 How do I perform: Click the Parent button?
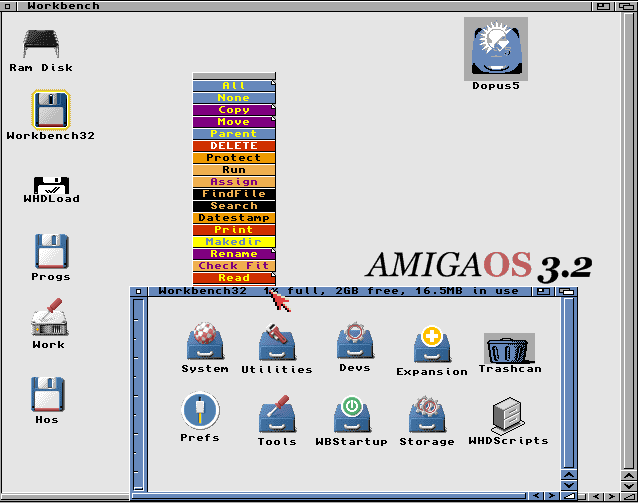[x=234, y=134]
